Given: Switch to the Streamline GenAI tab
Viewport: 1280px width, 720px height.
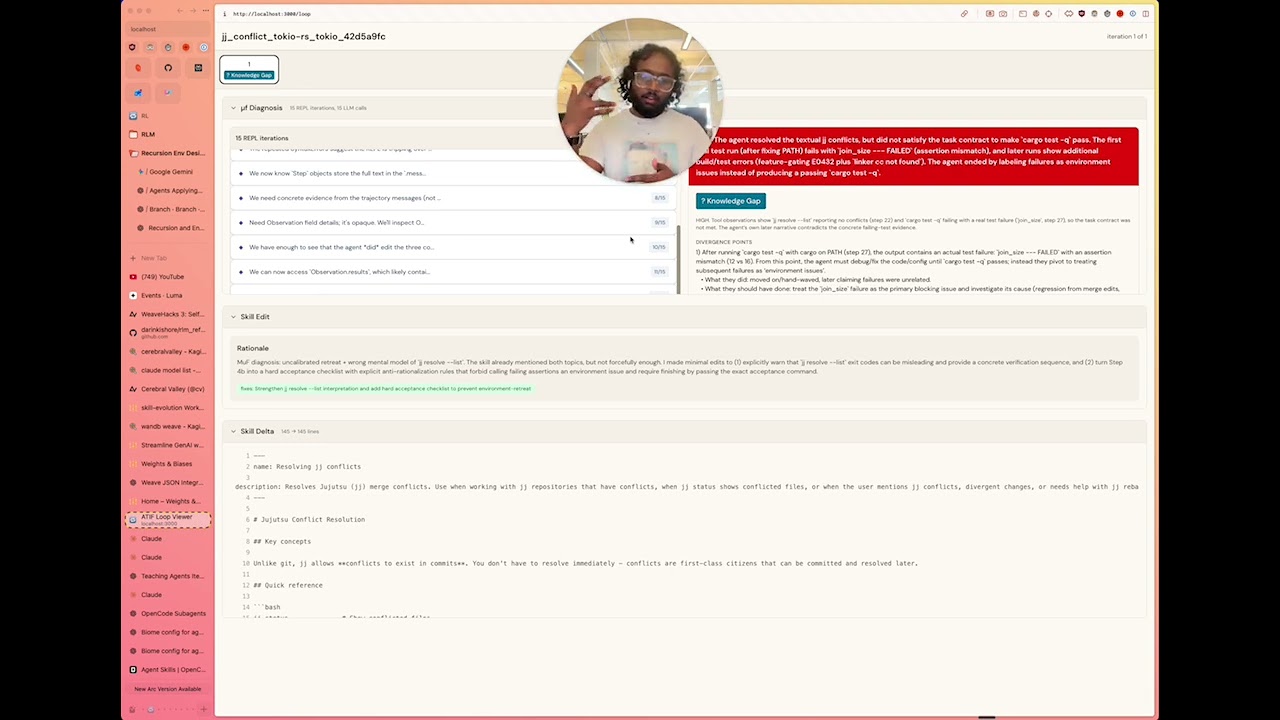Looking at the screenshot, I should pyautogui.click(x=168, y=445).
